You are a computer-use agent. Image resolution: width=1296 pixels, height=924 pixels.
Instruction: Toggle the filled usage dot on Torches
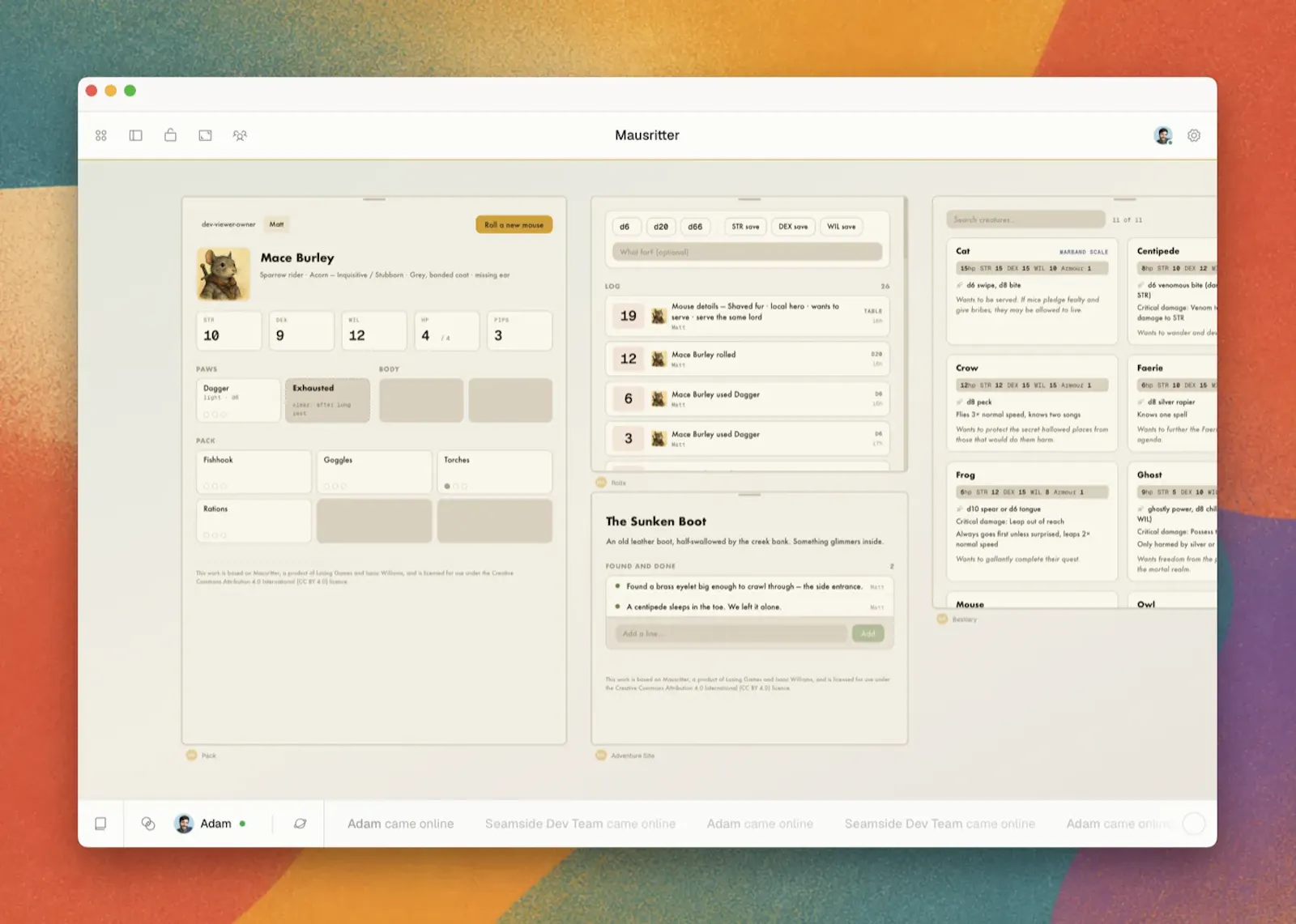[447, 486]
